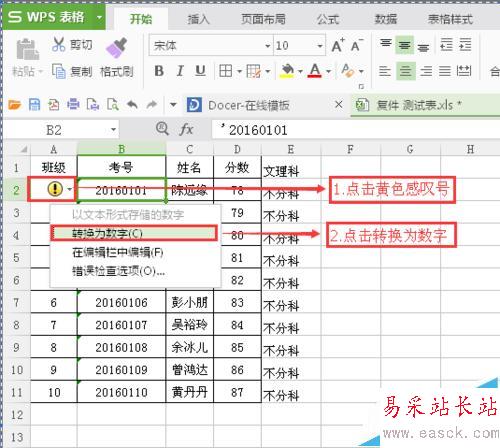Expand the quick access toolbar arrow
The width and height of the screenshot is (500, 448).
click(x=173, y=105)
